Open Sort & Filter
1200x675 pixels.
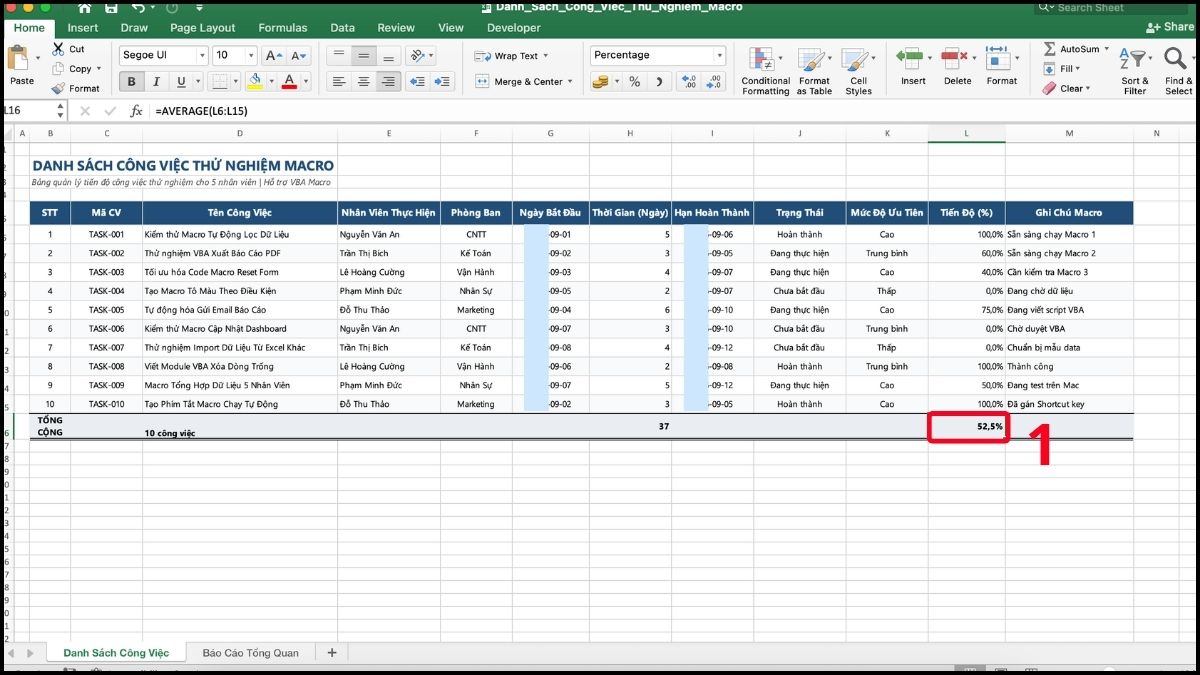(x=1135, y=71)
